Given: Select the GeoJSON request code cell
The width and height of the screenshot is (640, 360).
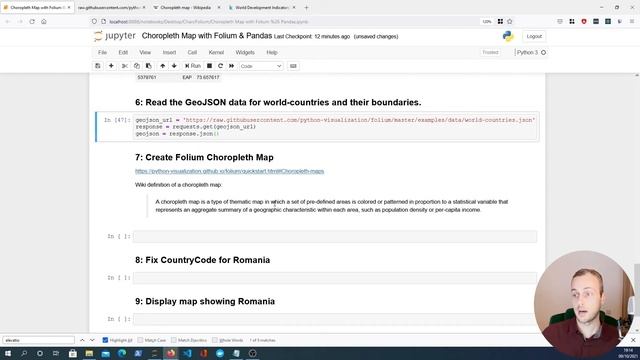Looking at the screenshot, I should pyautogui.click(x=335, y=127).
